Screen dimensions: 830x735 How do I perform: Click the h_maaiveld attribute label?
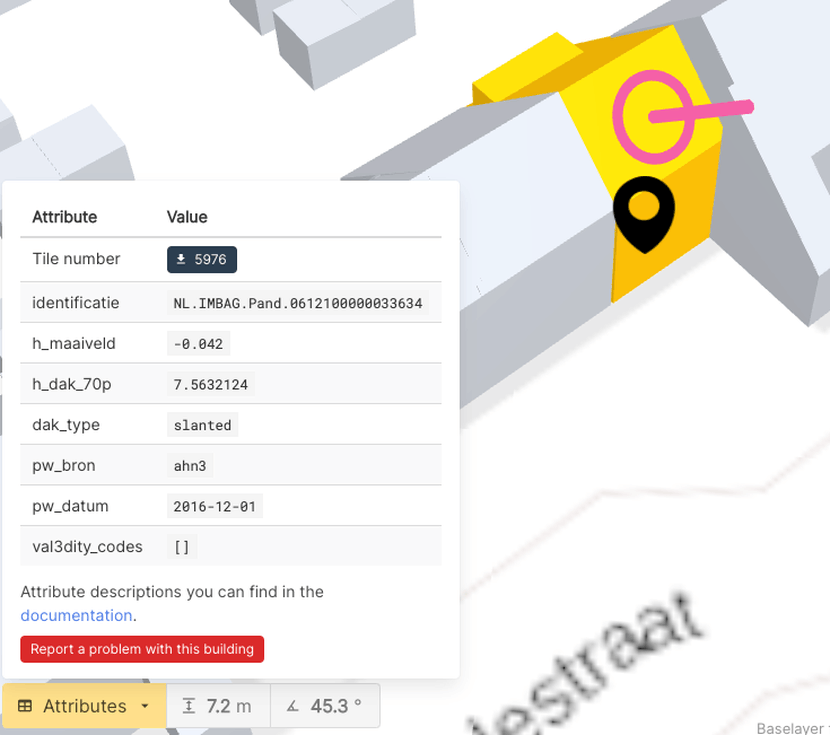[74, 343]
